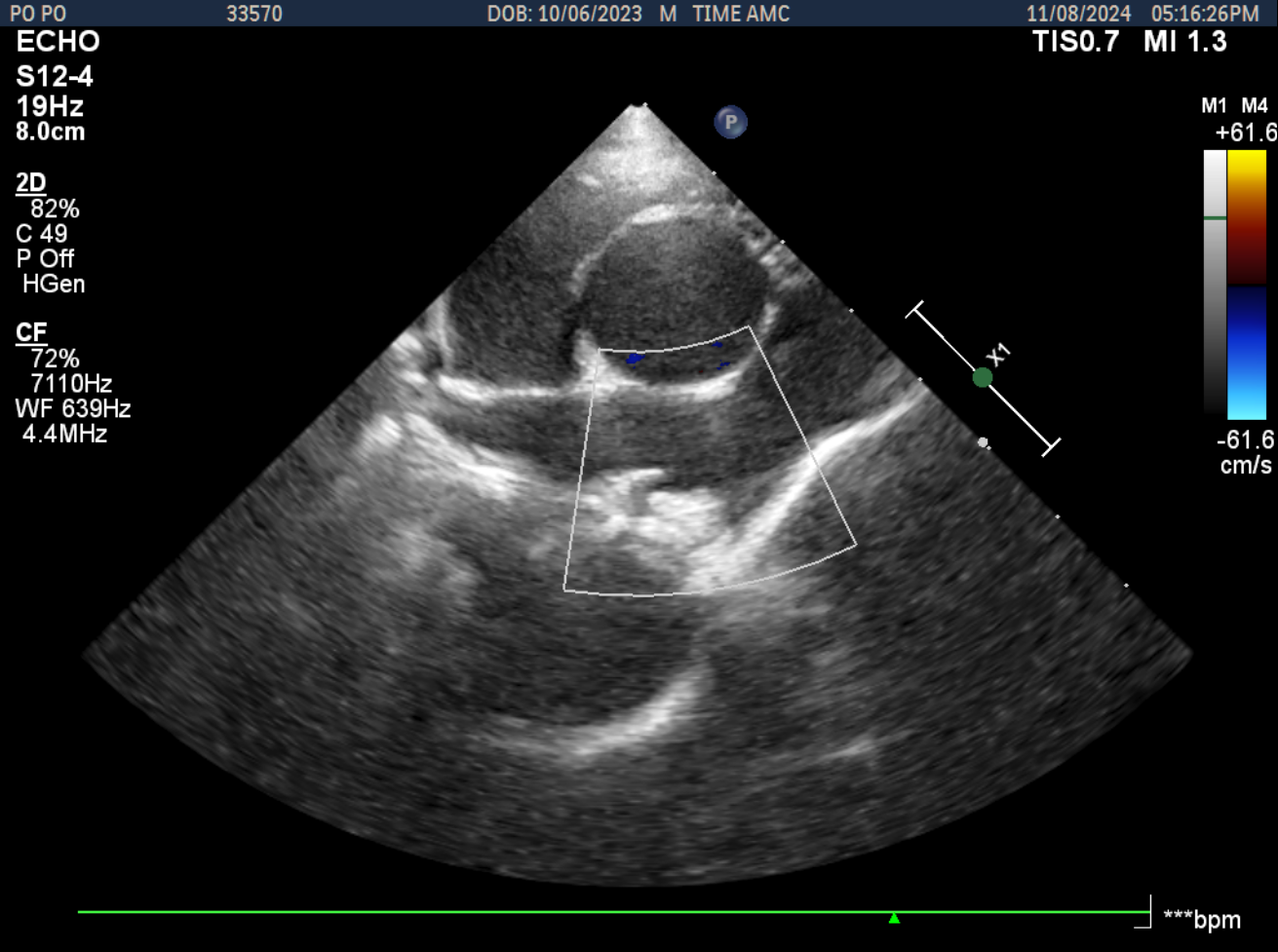This screenshot has width=1278, height=952.
Task: Select the CF color flow heading
Action: click(x=31, y=333)
